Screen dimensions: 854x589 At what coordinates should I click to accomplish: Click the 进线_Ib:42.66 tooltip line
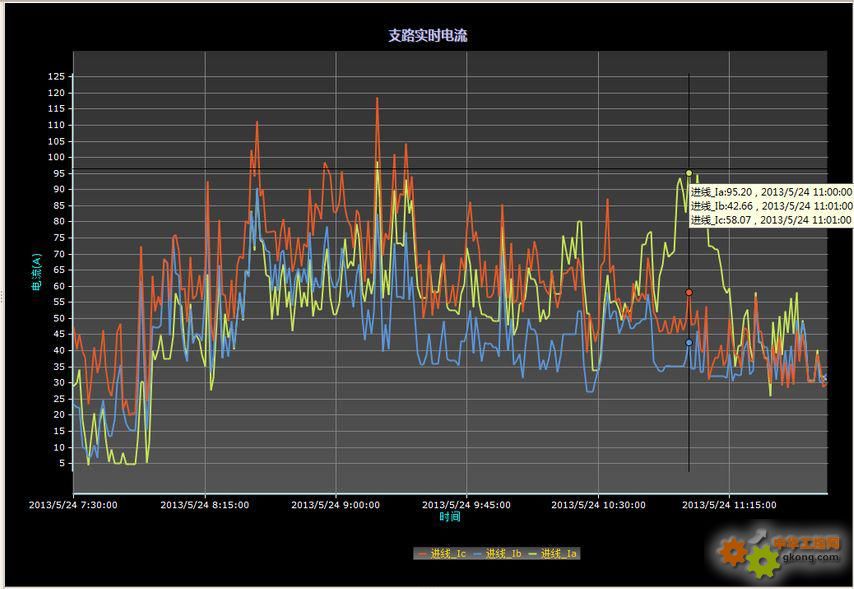click(x=770, y=206)
